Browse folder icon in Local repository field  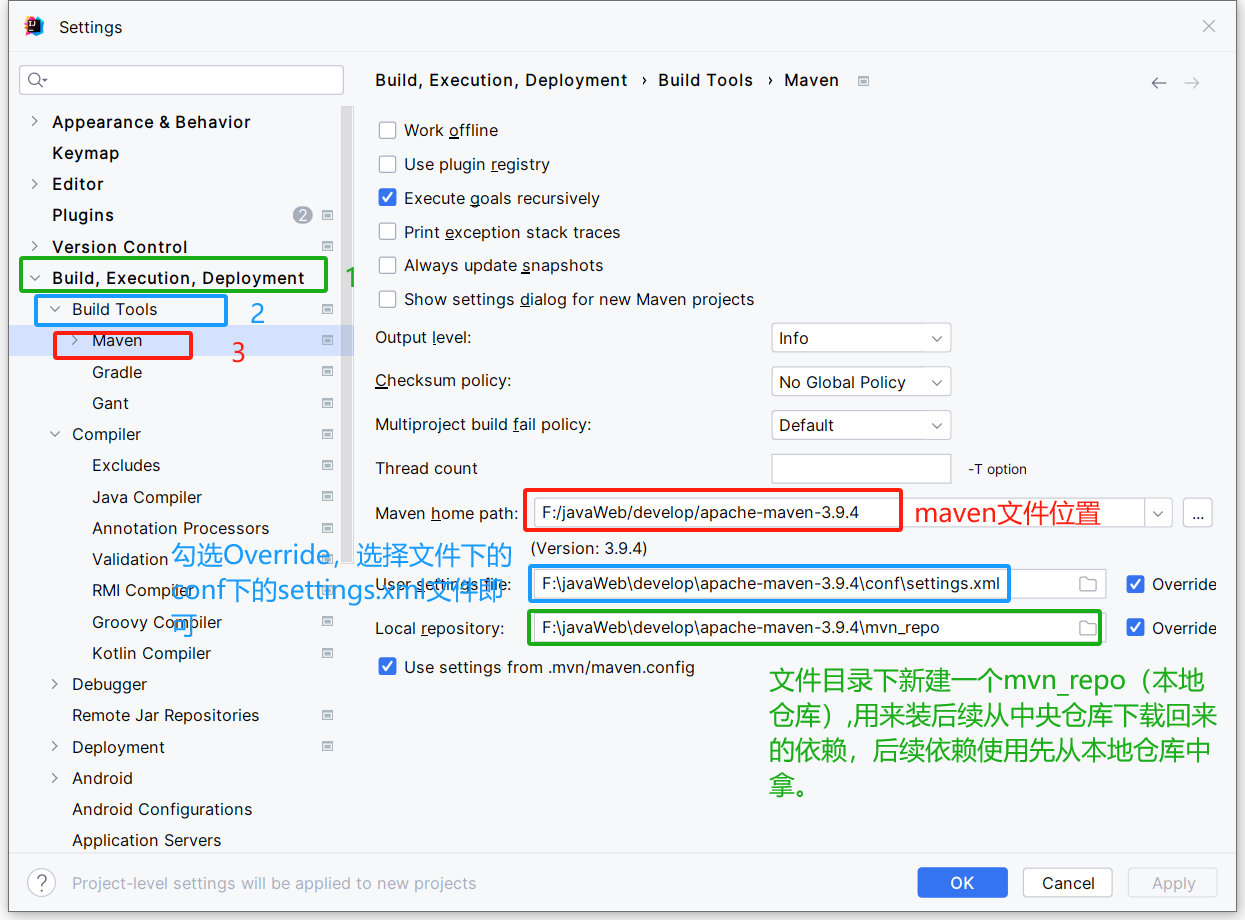tap(1088, 628)
